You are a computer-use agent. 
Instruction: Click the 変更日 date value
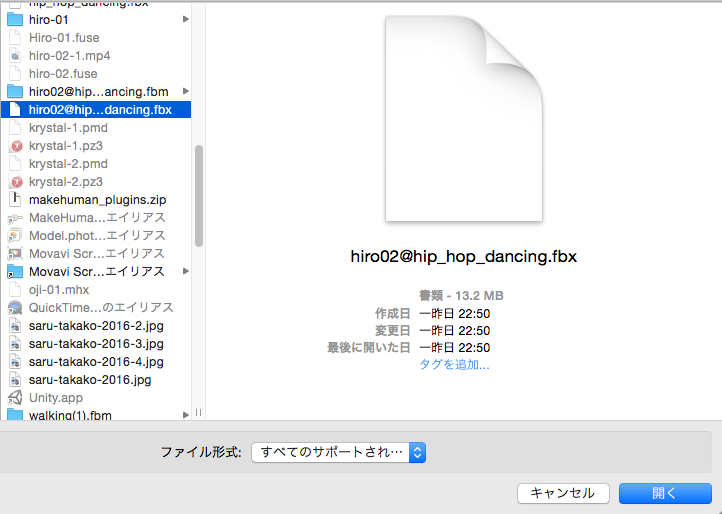click(x=454, y=331)
